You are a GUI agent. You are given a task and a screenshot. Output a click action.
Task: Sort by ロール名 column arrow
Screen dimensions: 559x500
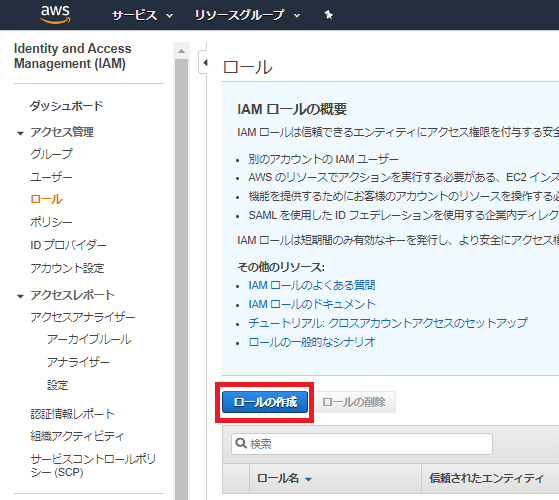[308, 479]
